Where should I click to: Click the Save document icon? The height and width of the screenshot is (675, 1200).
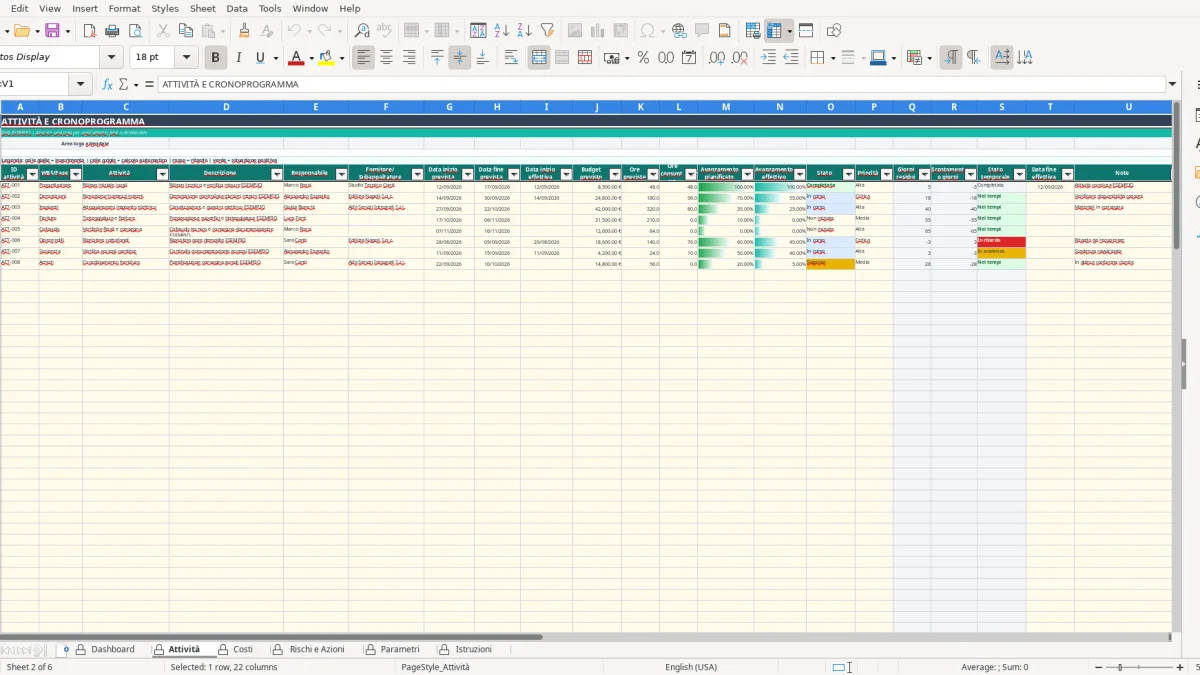(52, 31)
